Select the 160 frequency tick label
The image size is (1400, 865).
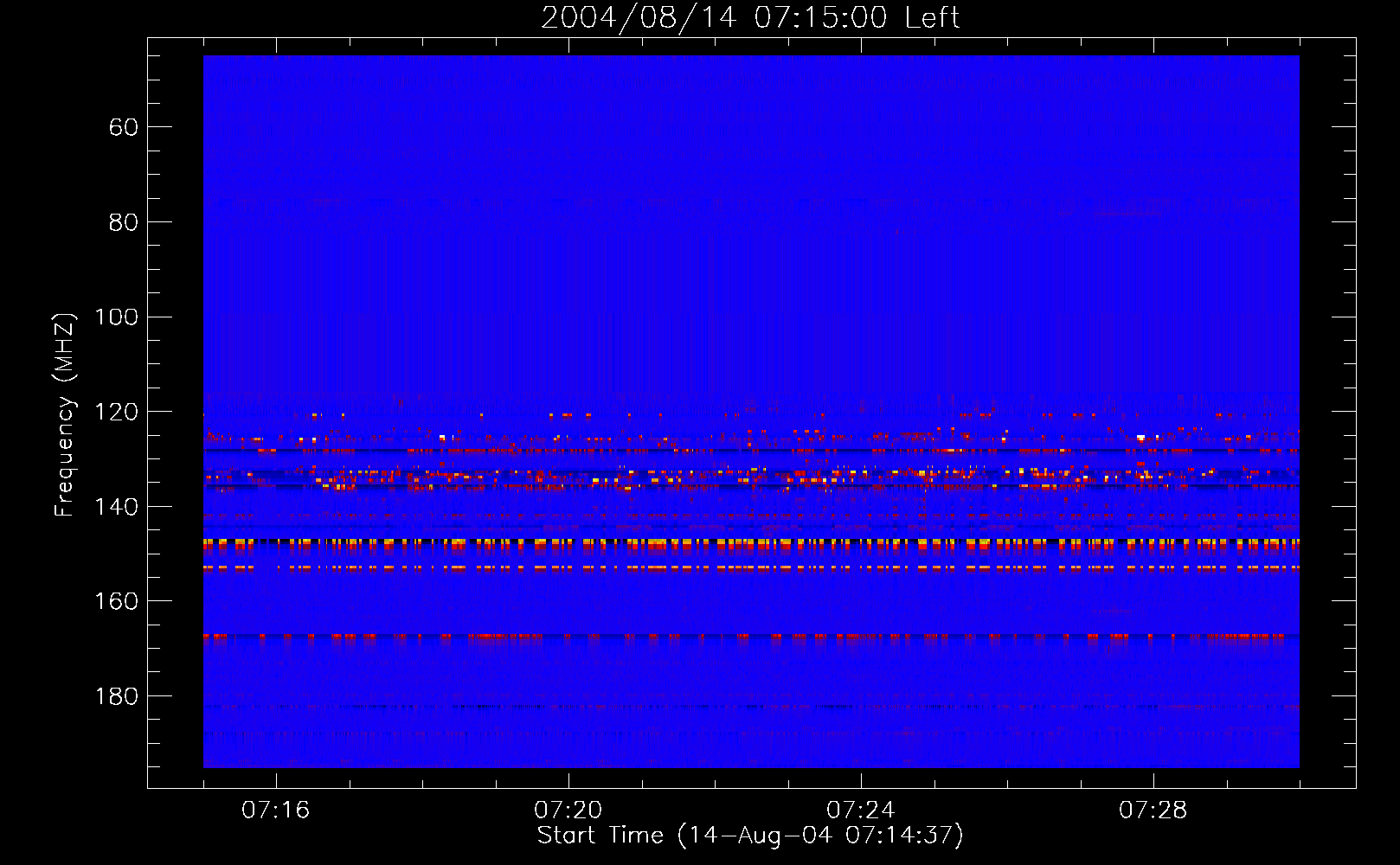(x=116, y=601)
